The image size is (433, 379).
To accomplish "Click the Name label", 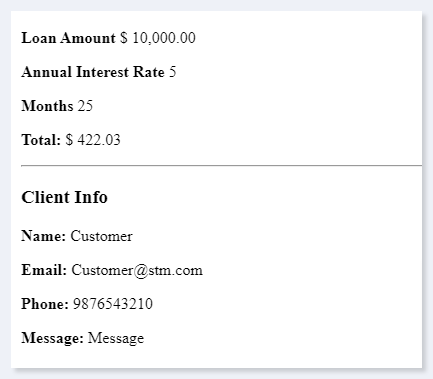I will (44, 236).
